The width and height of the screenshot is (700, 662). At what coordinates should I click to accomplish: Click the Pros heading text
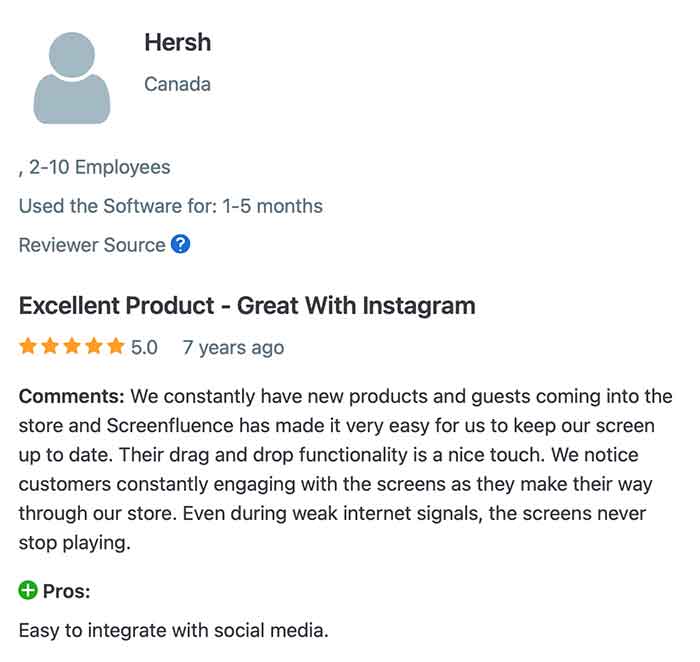point(66,592)
